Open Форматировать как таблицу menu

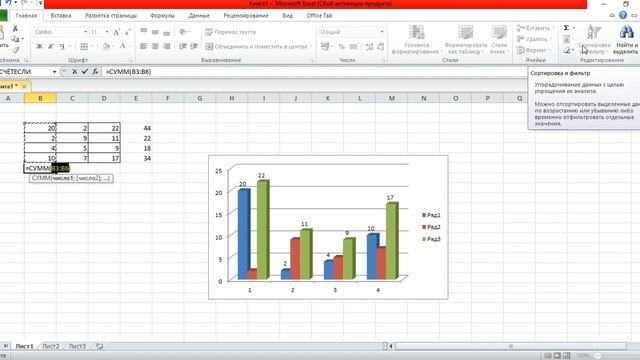click(466, 39)
